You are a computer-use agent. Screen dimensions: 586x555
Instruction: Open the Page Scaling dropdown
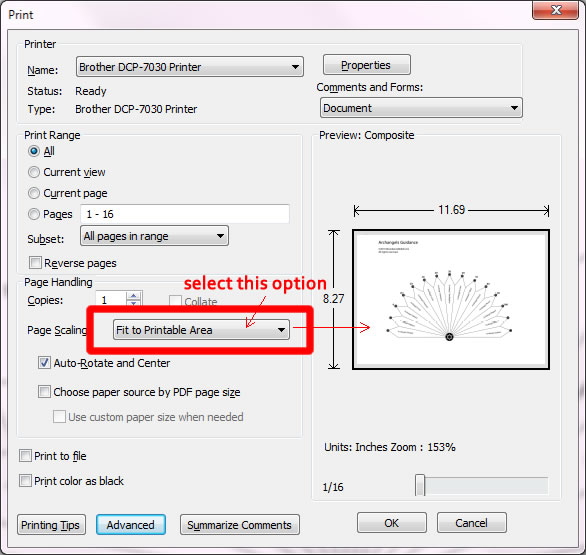(201, 330)
